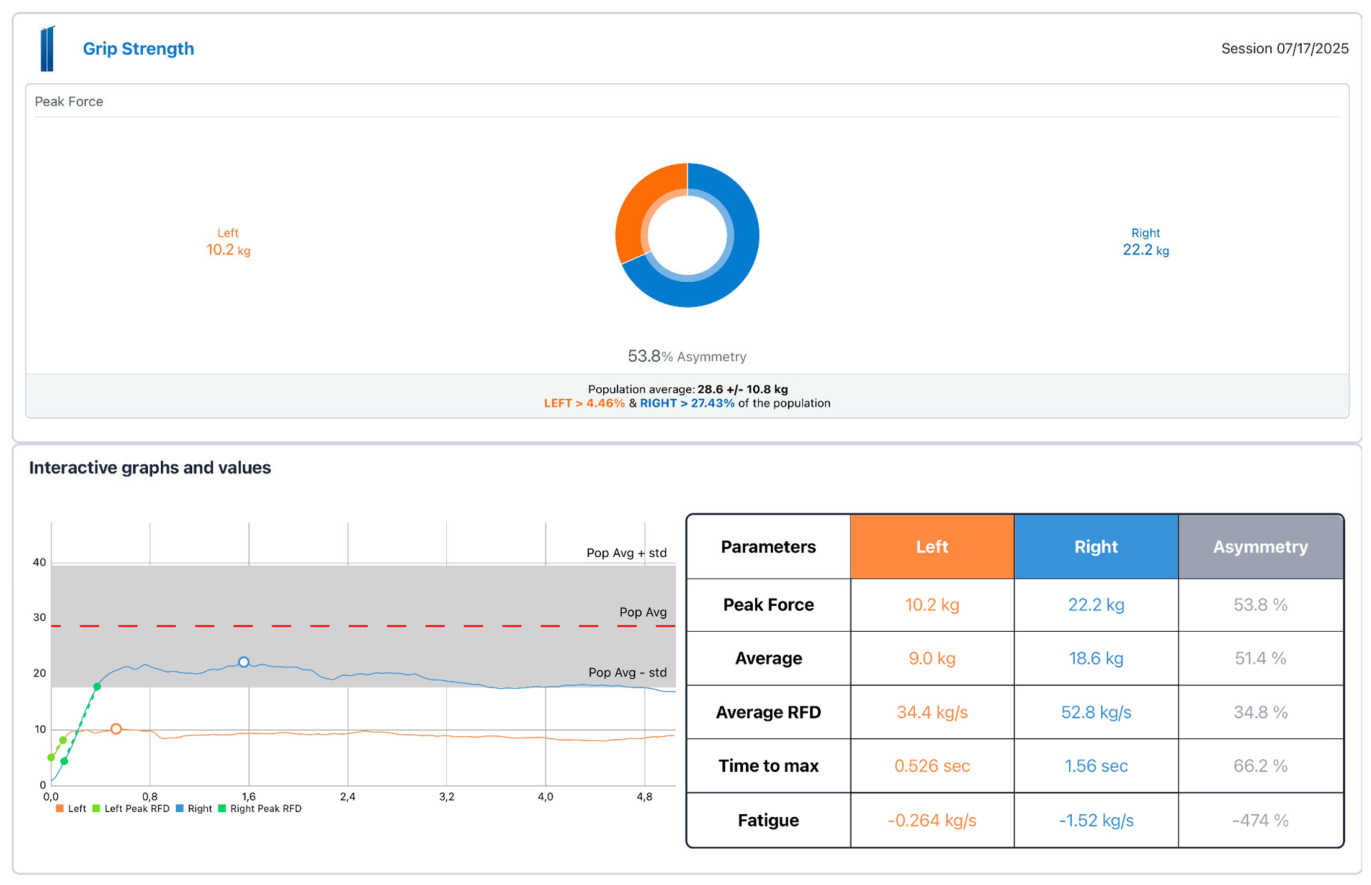Click the Peak Force row label

point(768,605)
